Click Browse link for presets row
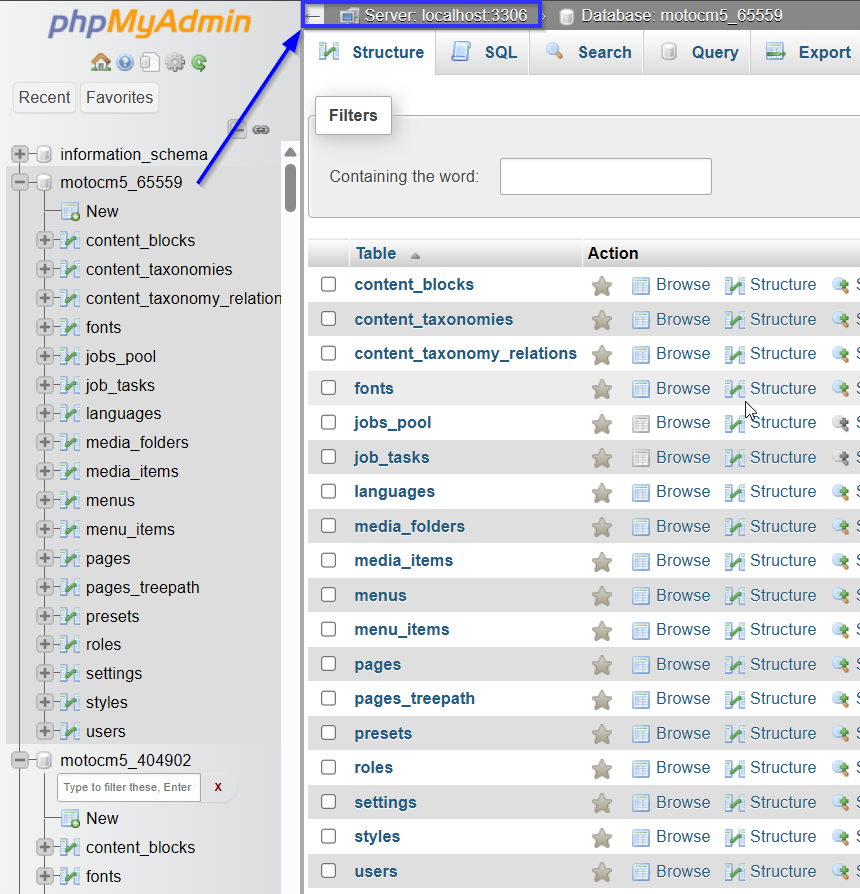Viewport: 860px width, 894px height. (x=683, y=733)
